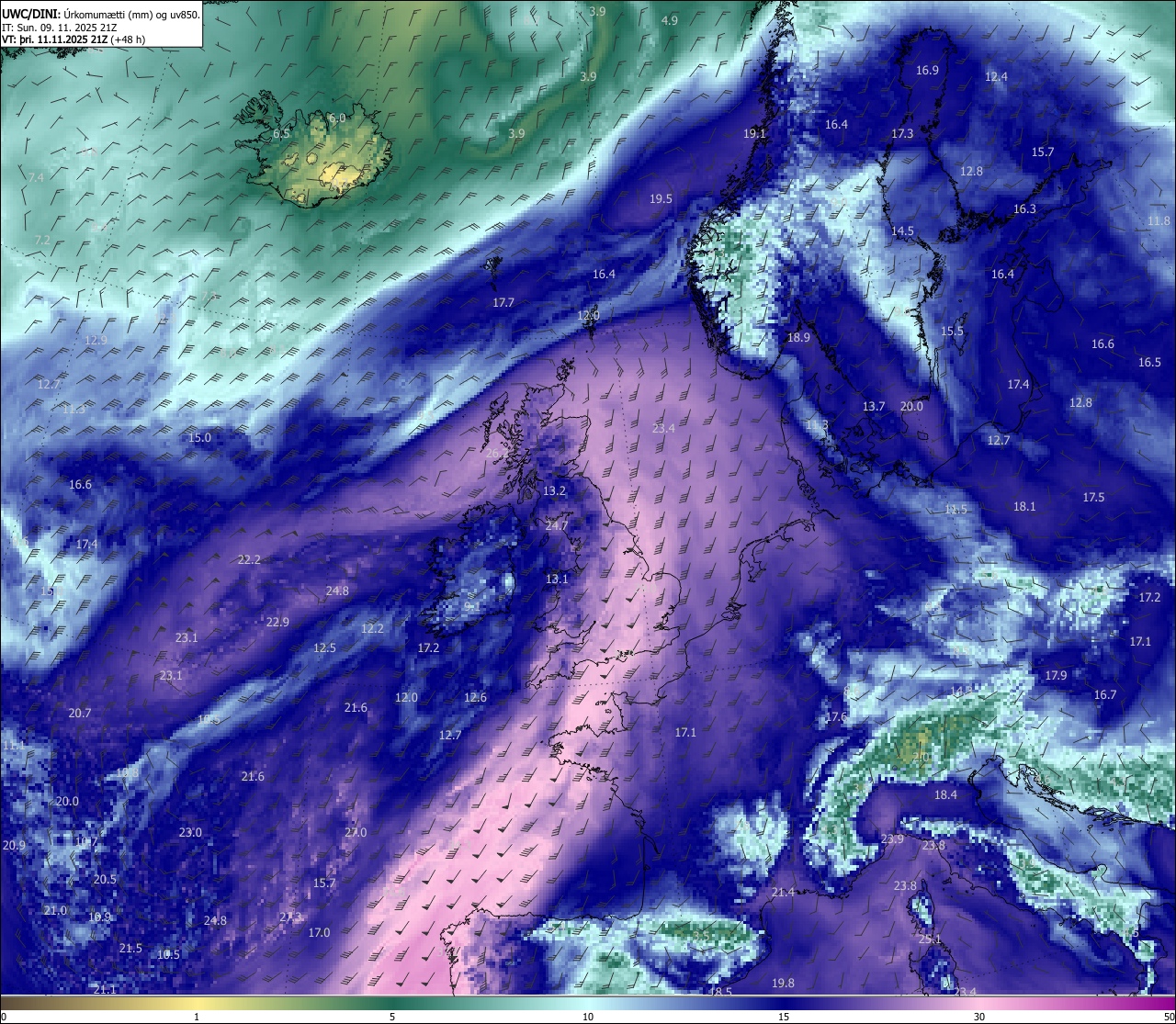Click the "10" label on the colour scale

(588, 1017)
